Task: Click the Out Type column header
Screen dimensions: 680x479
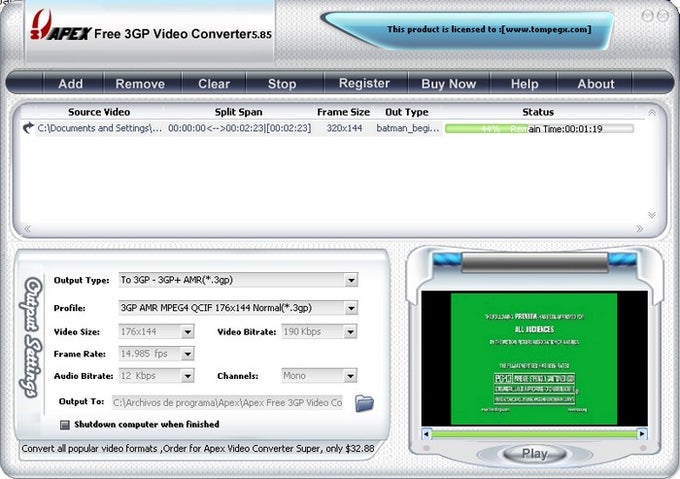Action: (407, 112)
